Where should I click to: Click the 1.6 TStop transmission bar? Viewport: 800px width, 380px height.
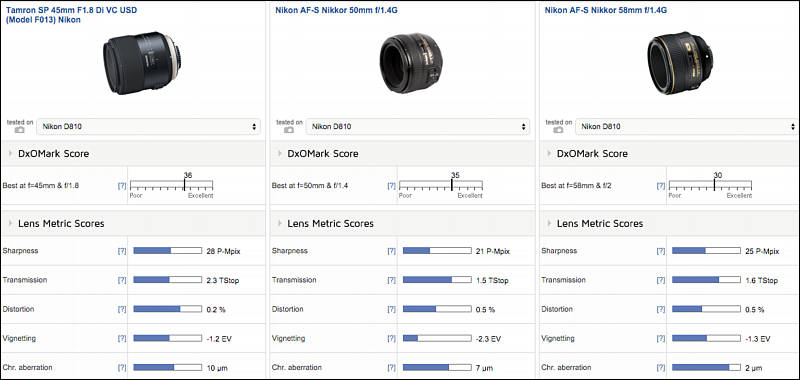tap(706, 280)
